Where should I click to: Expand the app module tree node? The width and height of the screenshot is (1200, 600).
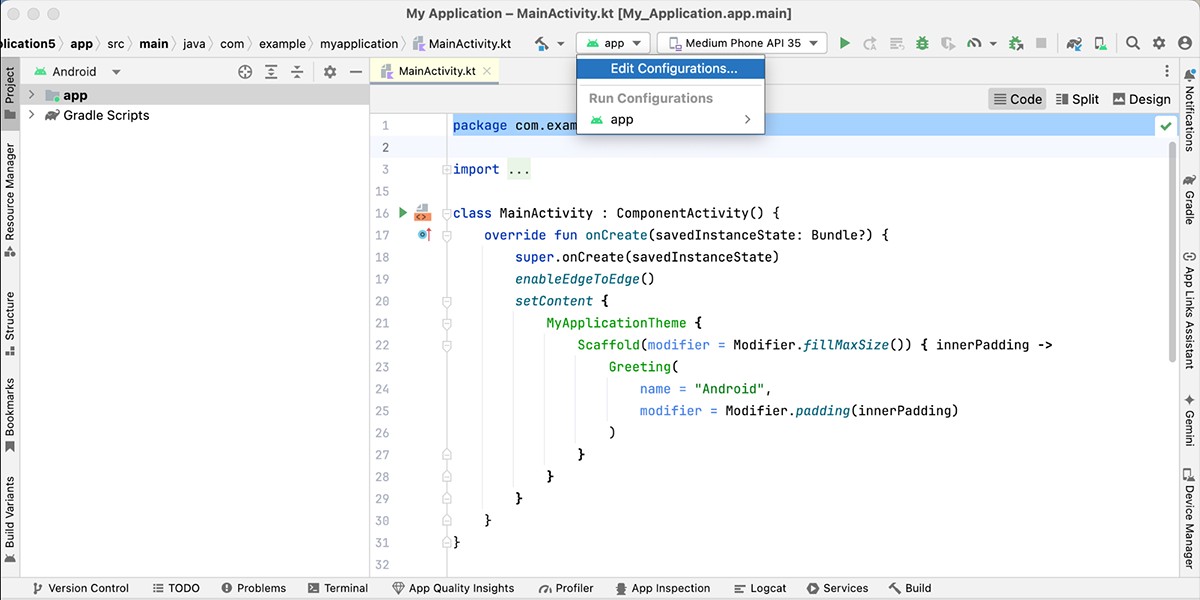click(x=32, y=95)
